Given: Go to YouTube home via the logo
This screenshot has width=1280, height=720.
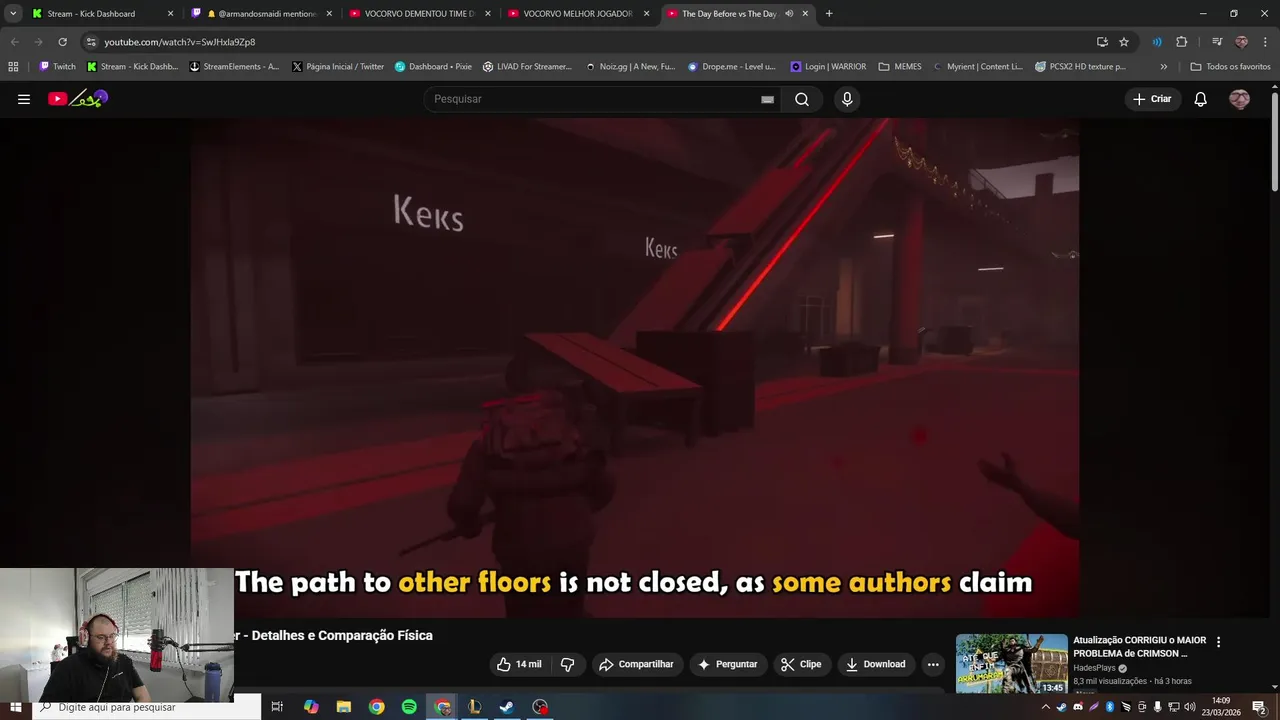Looking at the screenshot, I should pyautogui.click(x=78, y=99).
